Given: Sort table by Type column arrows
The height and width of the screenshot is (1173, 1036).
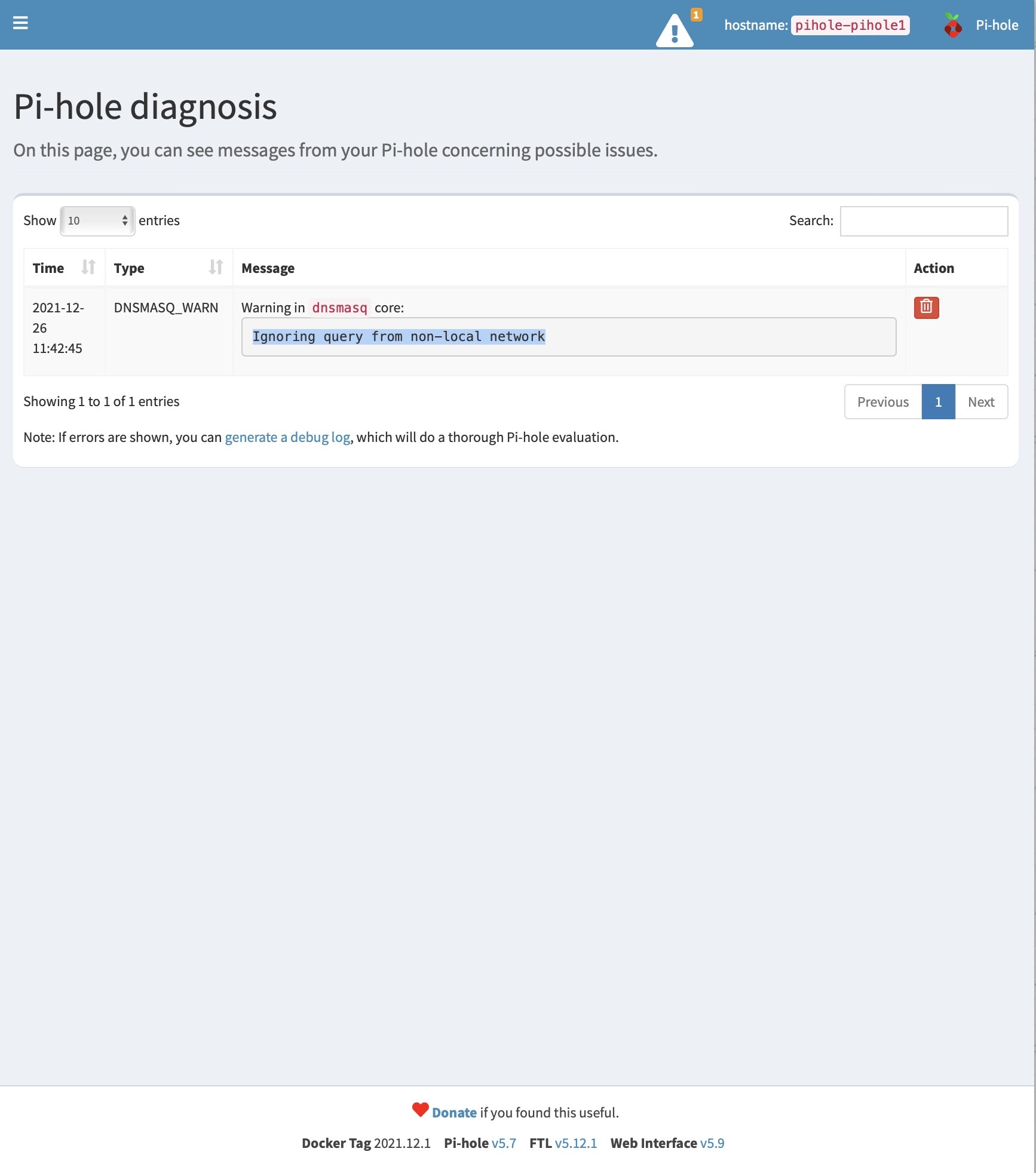Looking at the screenshot, I should coord(216,268).
